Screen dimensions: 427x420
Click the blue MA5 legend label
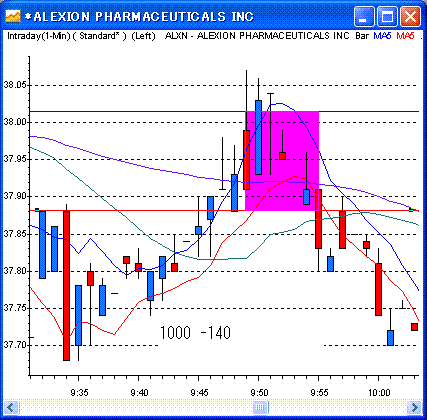[382, 36]
